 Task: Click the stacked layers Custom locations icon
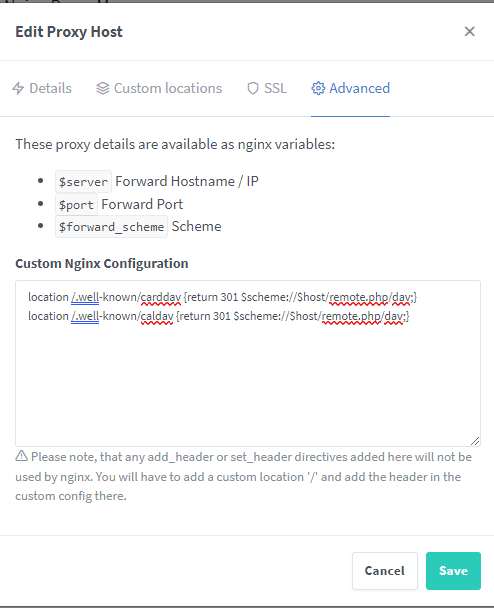pyautogui.click(x=103, y=88)
